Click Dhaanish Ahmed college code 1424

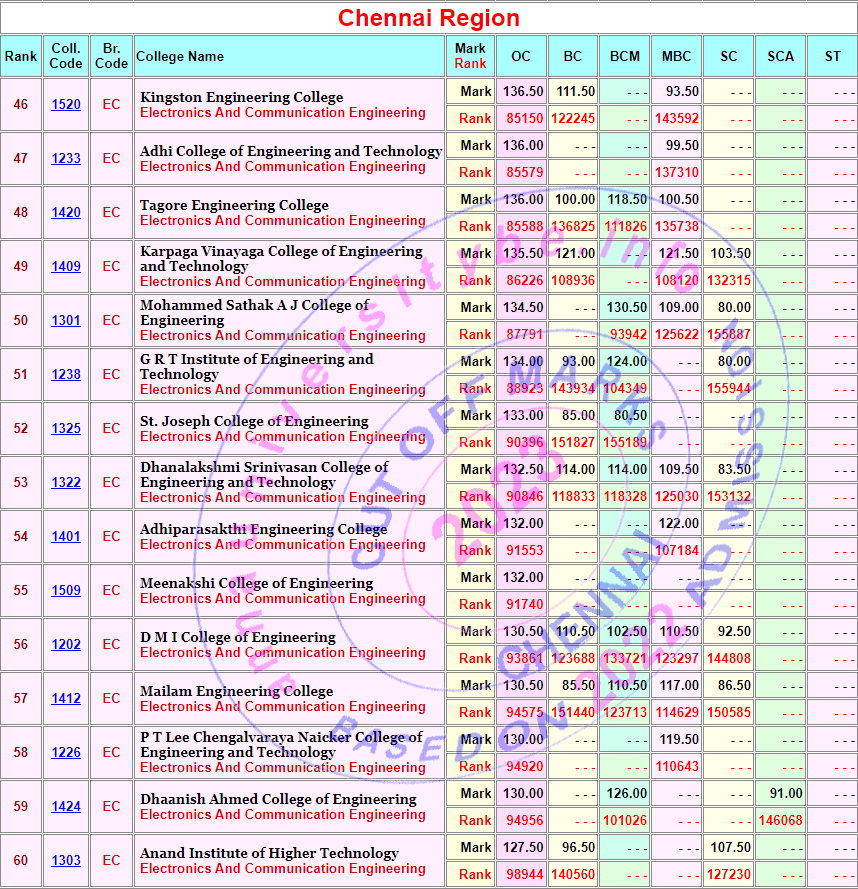point(66,807)
